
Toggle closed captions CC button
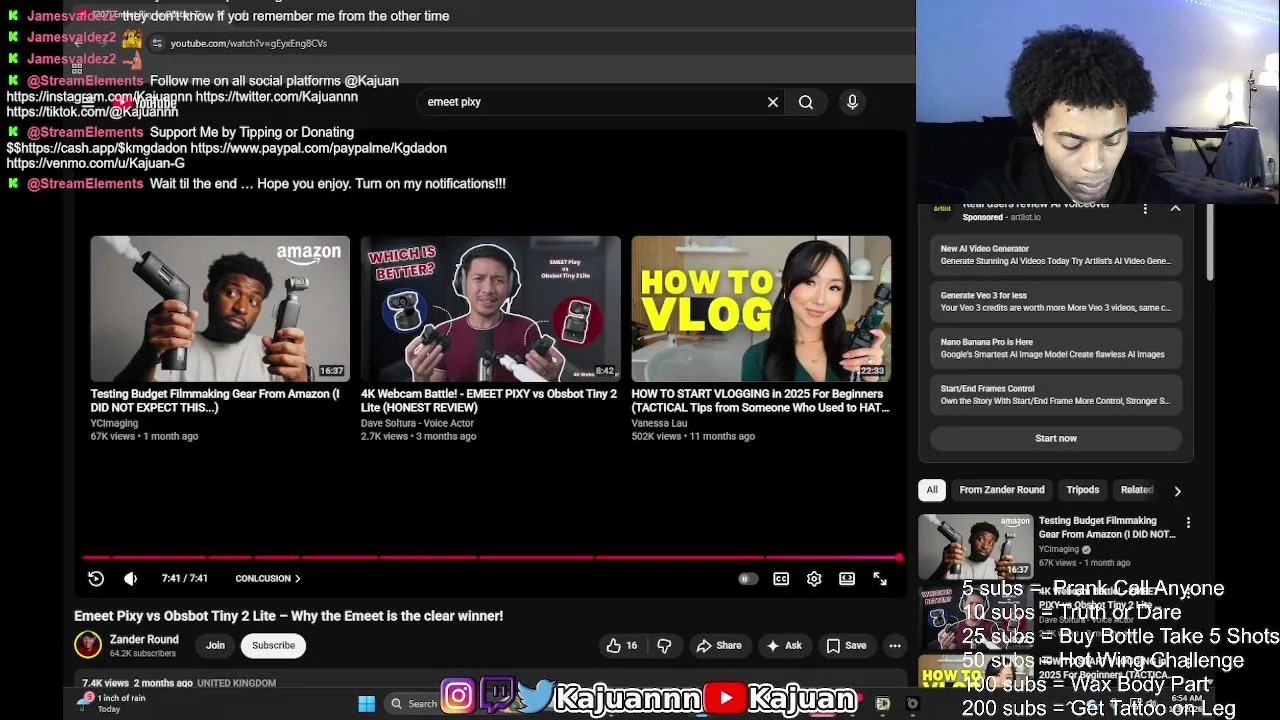tap(781, 578)
